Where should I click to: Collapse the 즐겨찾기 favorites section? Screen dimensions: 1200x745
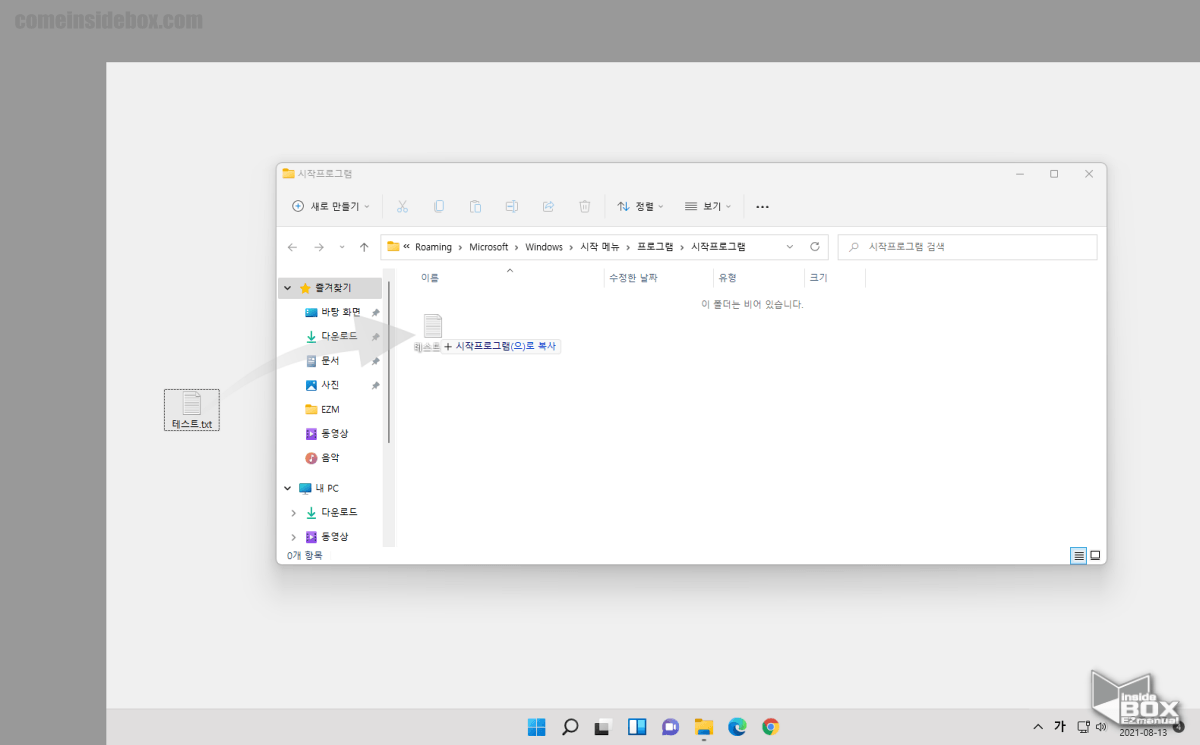click(288, 287)
